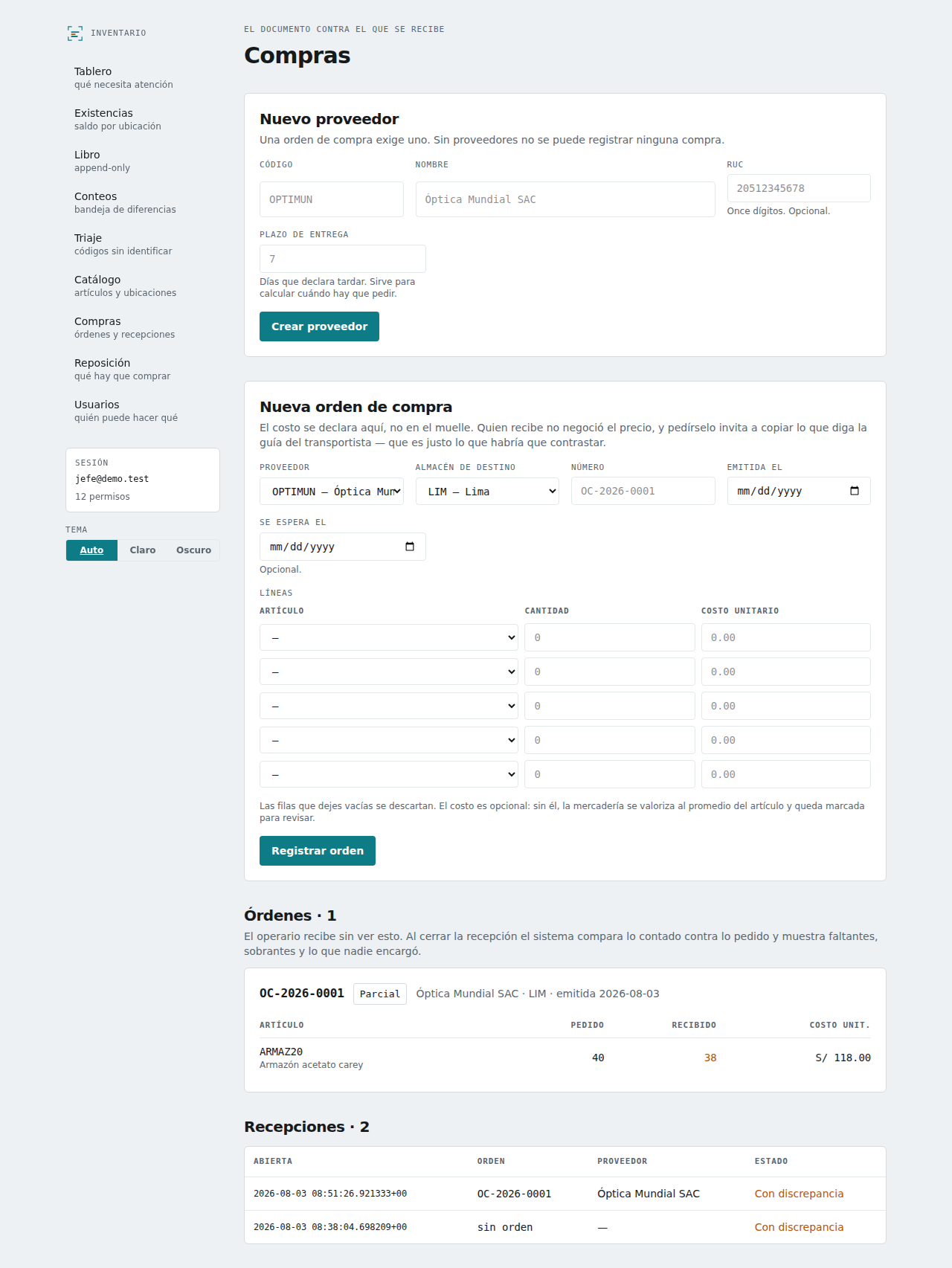Open the Proveedor dropdown
This screenshot has width=952, height=1268.
pos(332,492)
